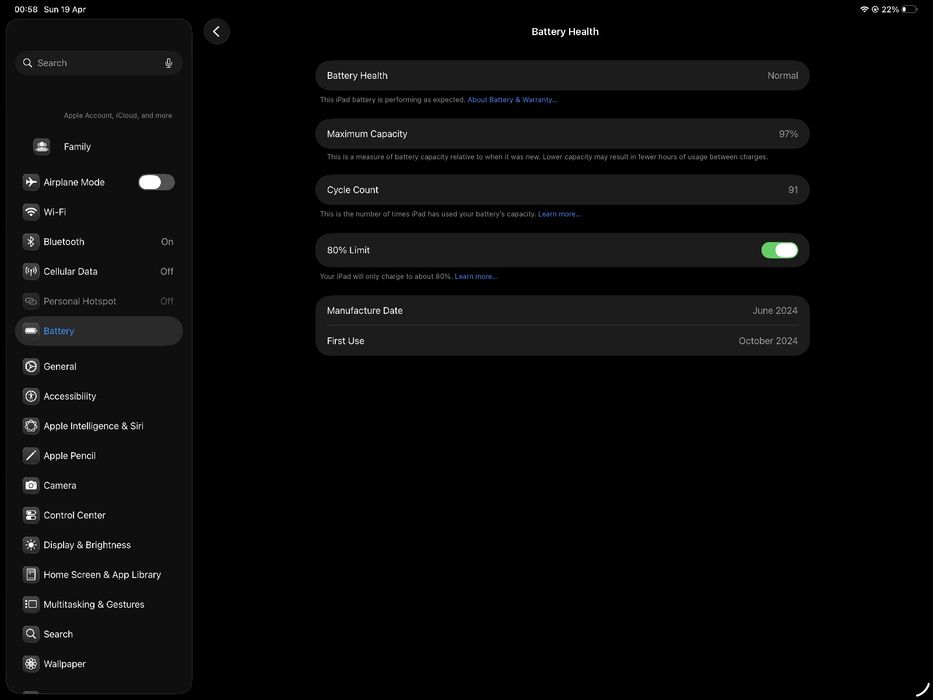Image resolution: width=933 pixels, height=700 pixels.
Task: Tap the Apple Pencil icon
Action: coord(31,456)
